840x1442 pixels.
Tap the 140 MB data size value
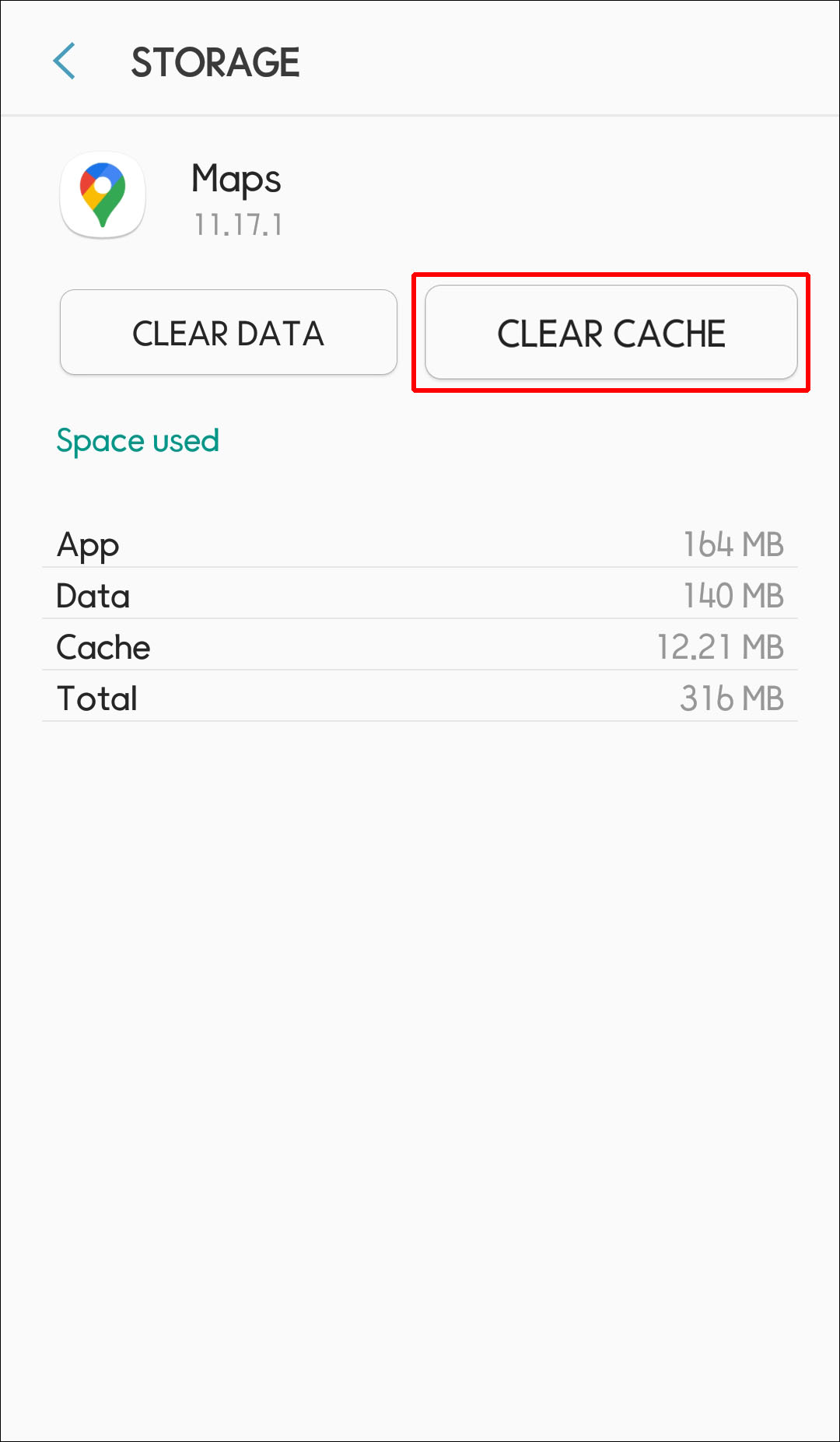(x=733, y=597)
